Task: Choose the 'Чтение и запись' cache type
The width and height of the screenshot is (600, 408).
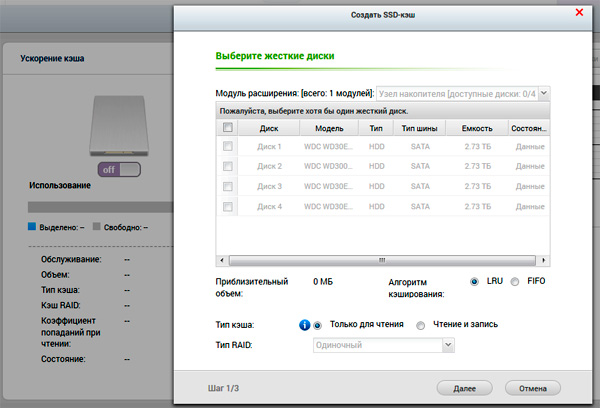Action: tap(421, 325)
